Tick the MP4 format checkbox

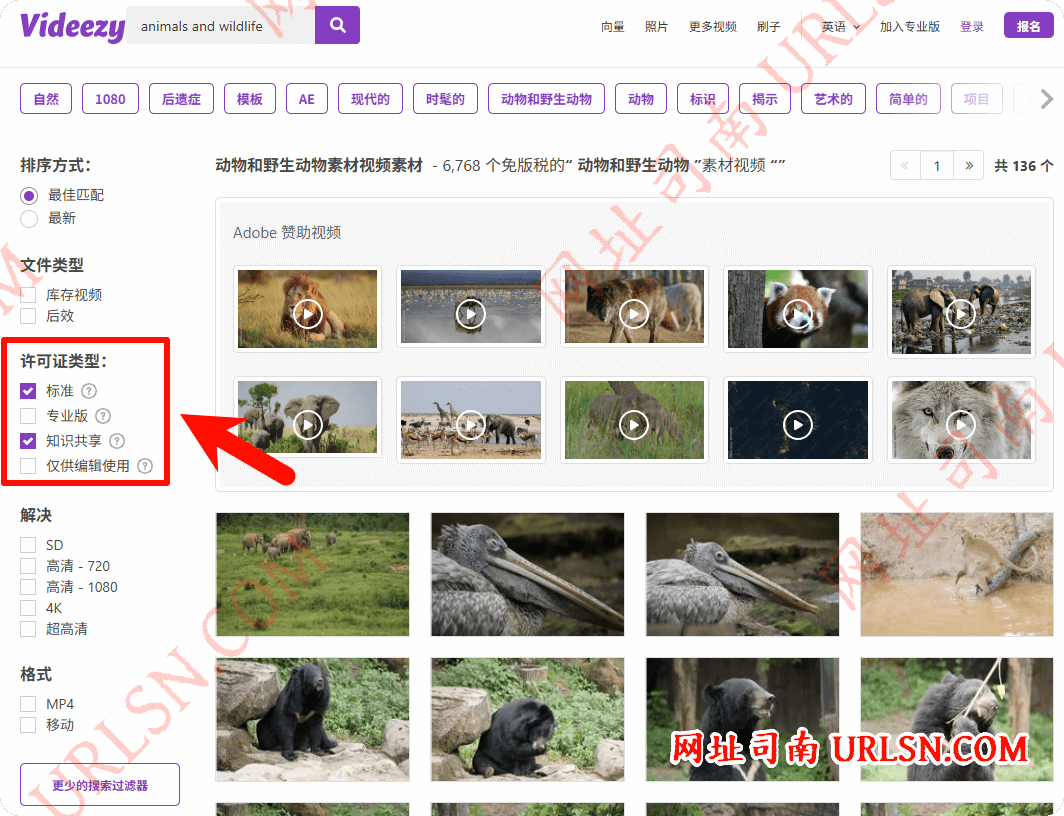coord(29,704)
